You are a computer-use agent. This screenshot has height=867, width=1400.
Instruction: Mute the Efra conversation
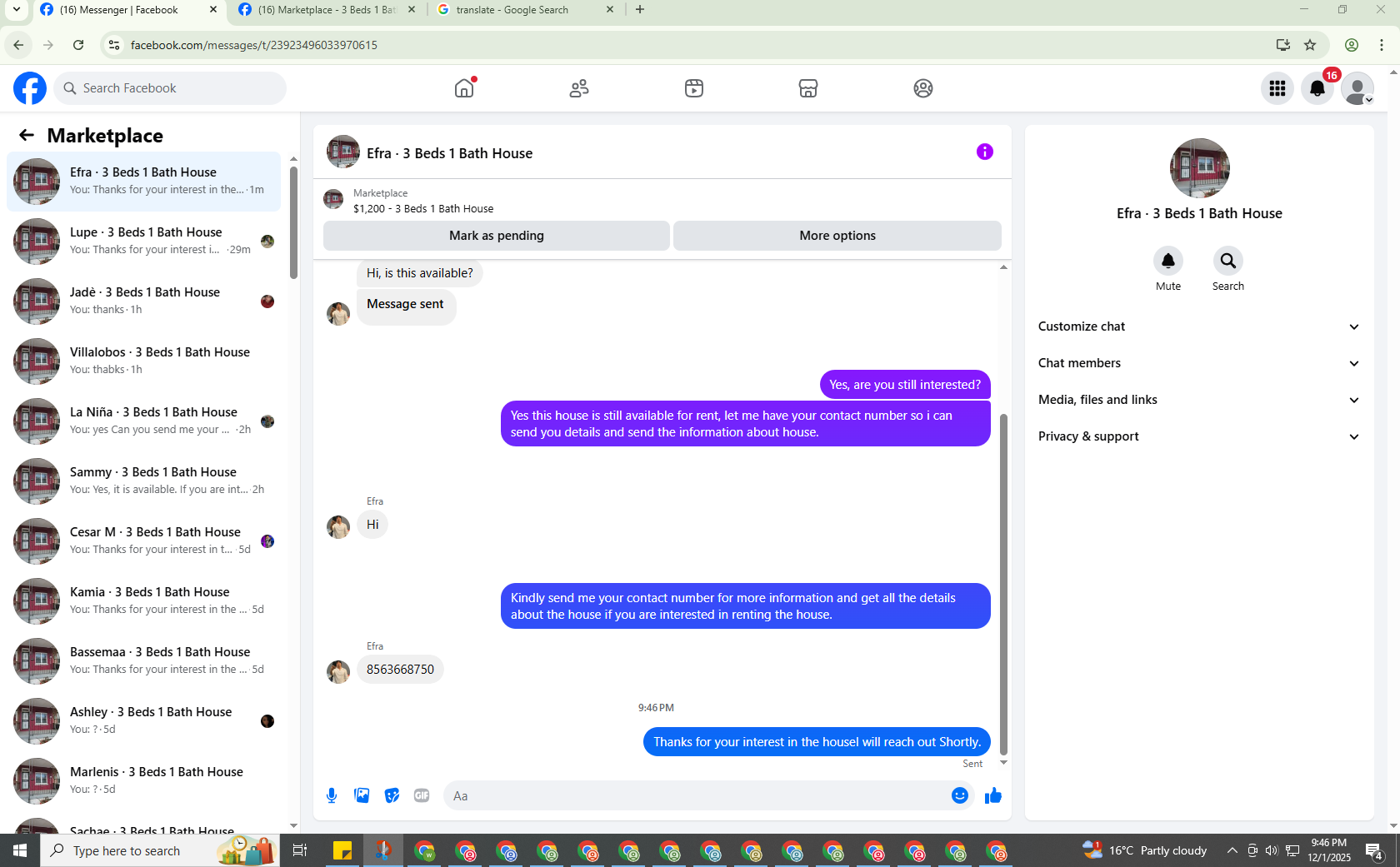[1168, 261]
